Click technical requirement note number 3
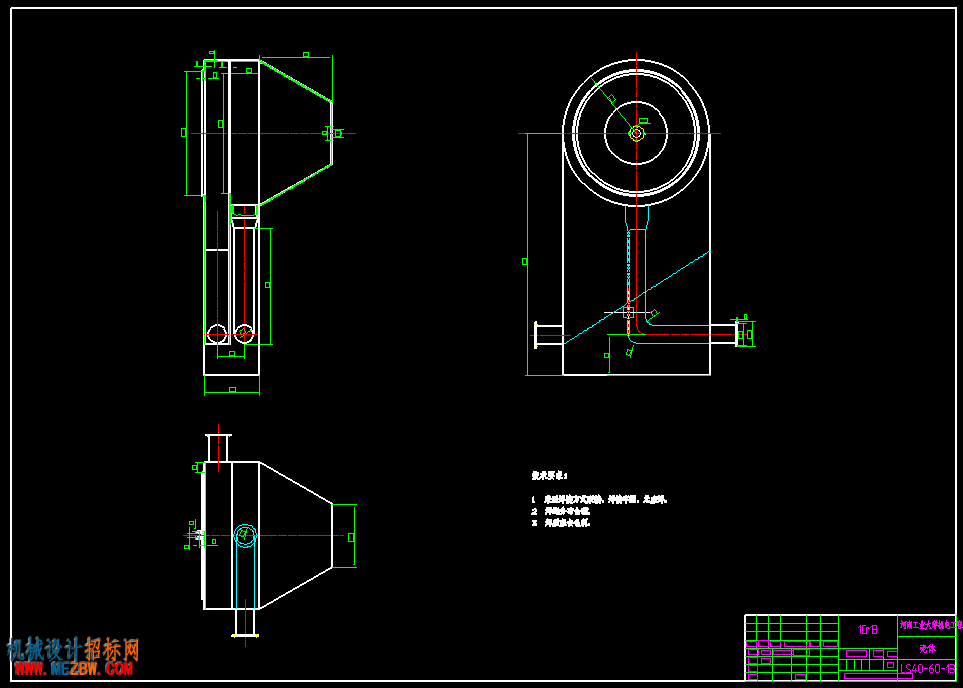 pos(560,523)
